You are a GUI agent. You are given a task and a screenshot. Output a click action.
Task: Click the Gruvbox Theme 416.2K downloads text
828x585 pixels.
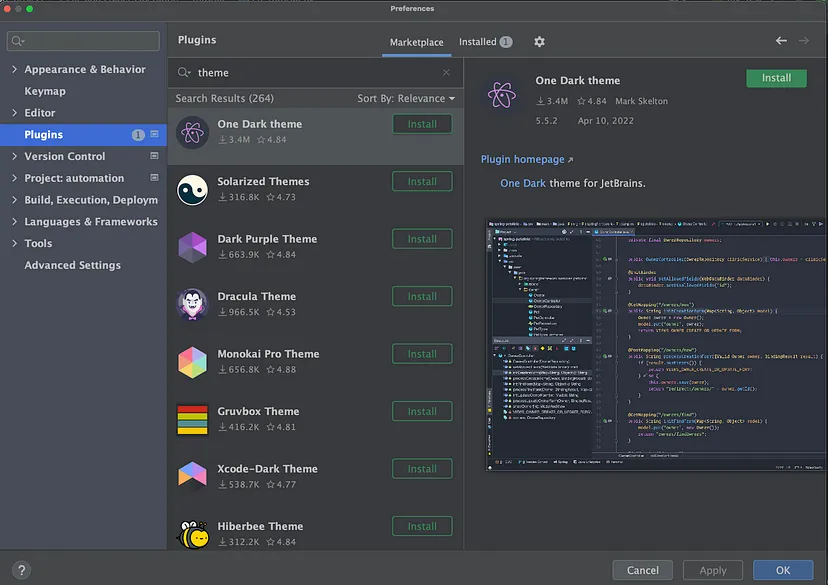(239, 427)
